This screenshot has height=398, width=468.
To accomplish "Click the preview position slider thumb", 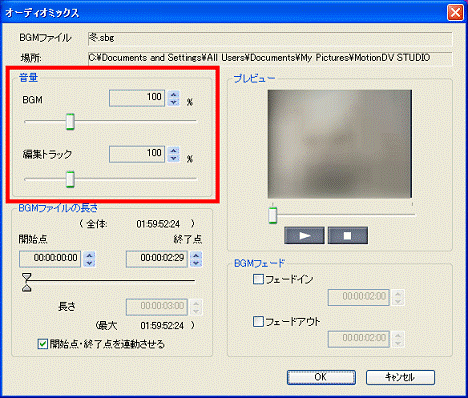I will pyautogui.click(x=273, y=215).
